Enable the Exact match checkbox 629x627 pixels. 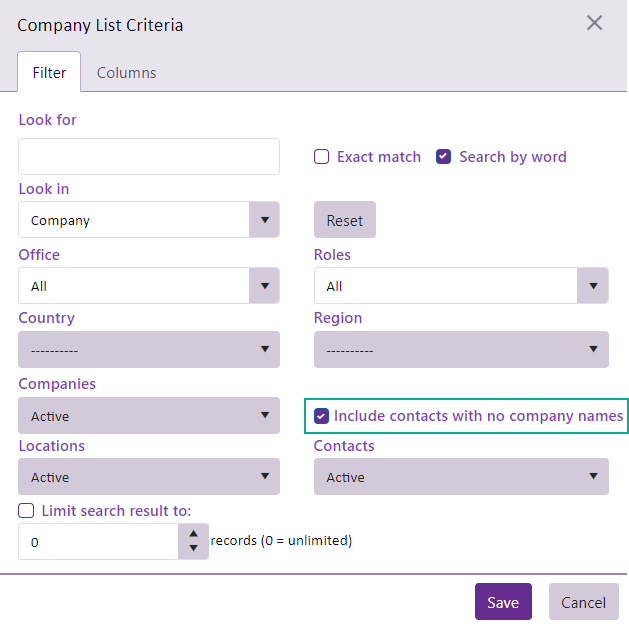(322, 157)
